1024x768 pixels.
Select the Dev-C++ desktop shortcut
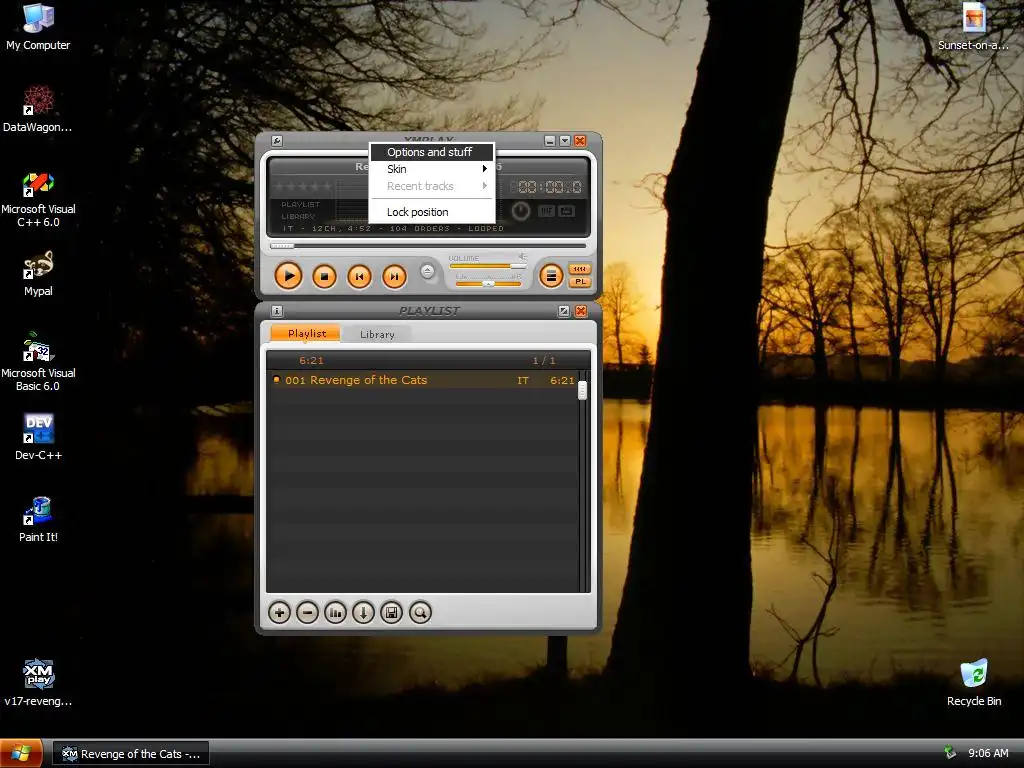38,437
